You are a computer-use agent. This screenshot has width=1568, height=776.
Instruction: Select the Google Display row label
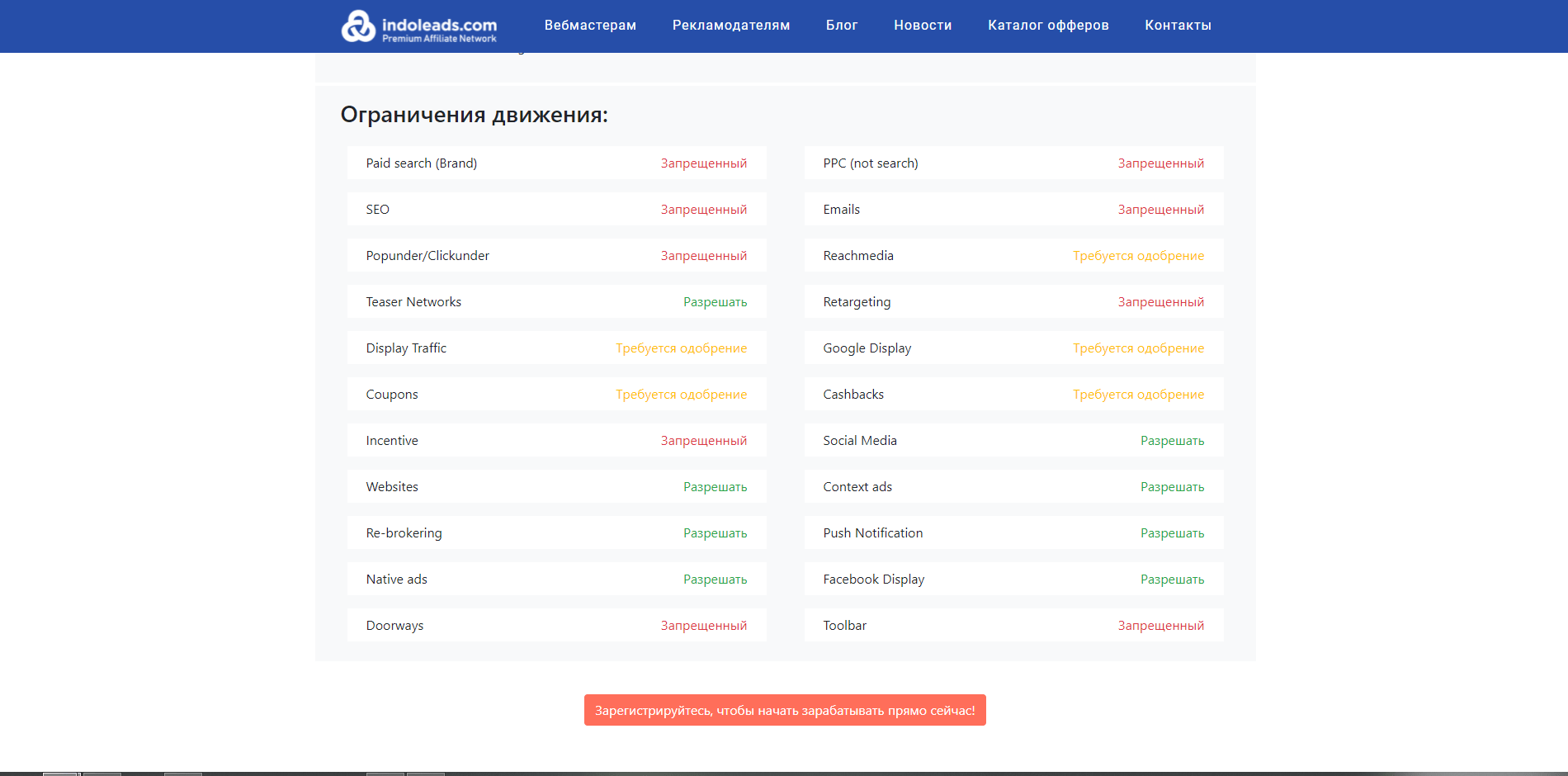pyautogui.click(x=867, y=348)
